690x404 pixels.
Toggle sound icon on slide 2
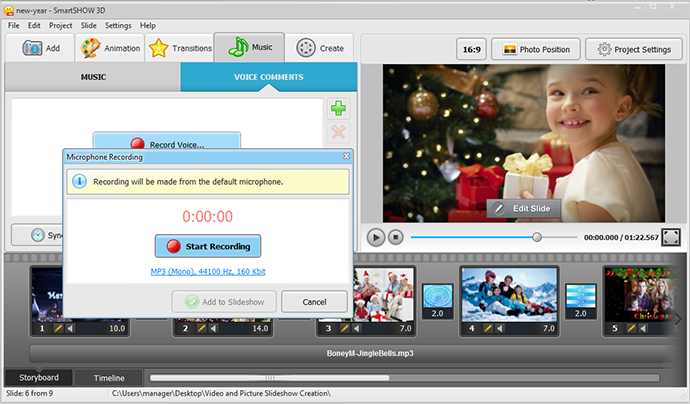pos(213,328)
